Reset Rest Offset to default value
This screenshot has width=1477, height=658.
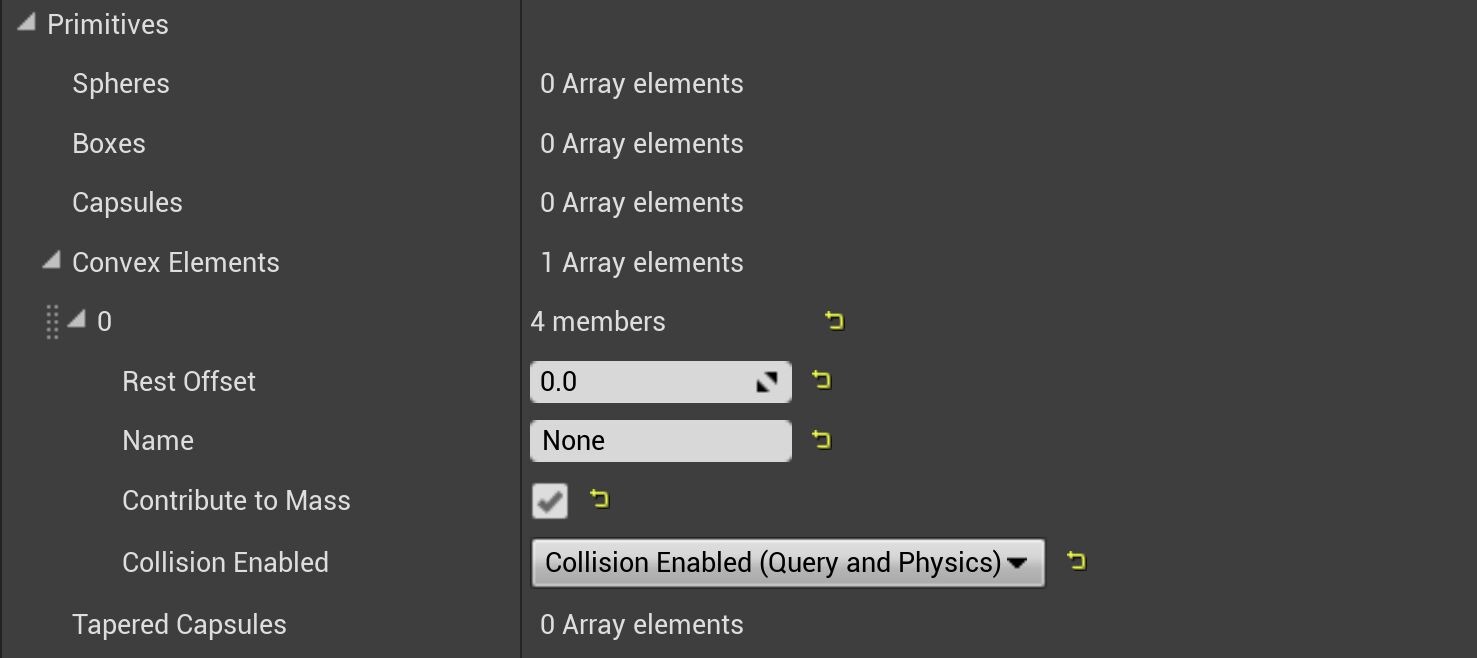pyautogui.click(x=821, y=381)
